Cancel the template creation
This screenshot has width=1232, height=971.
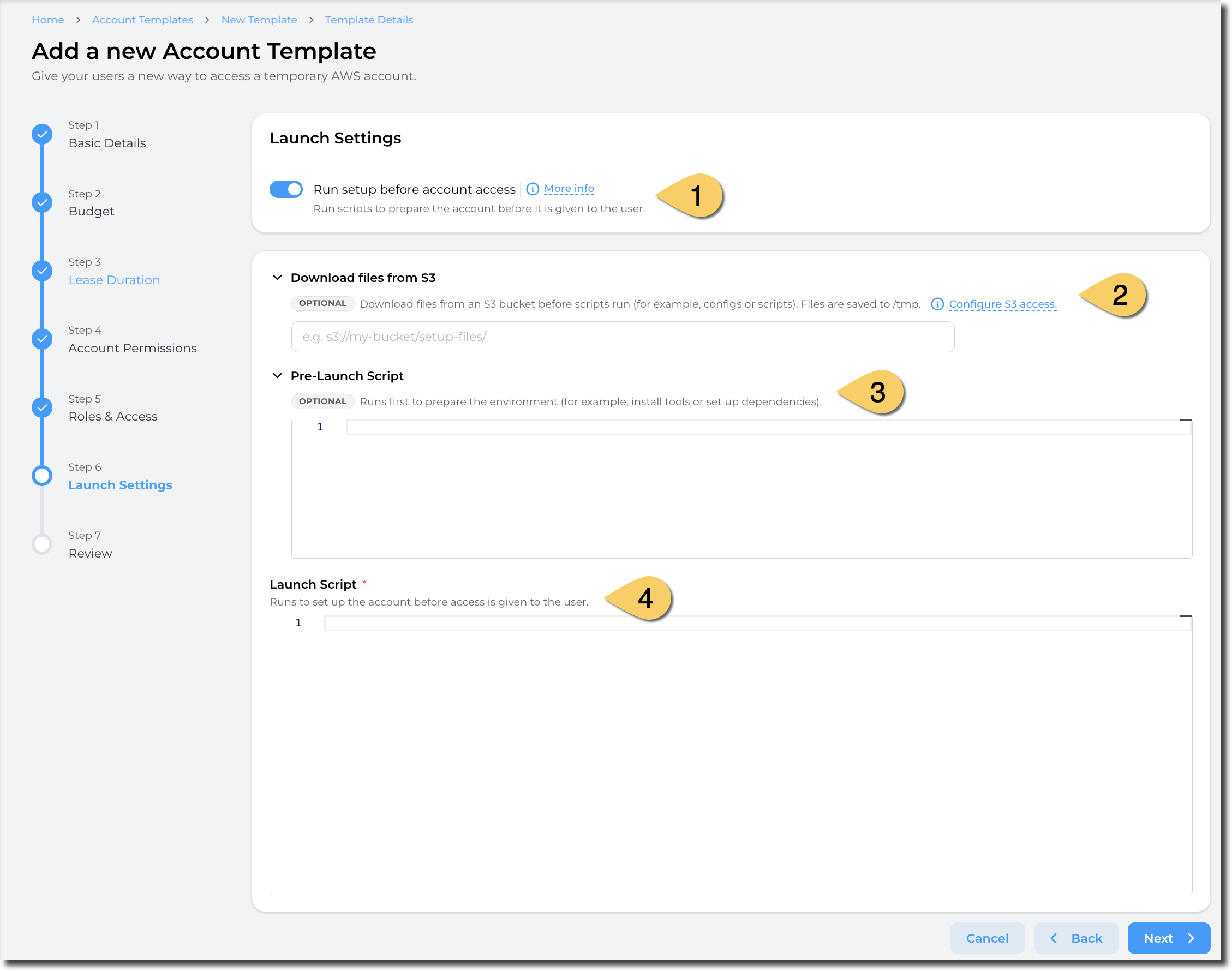pyautogui.click(x=986, y=938)
